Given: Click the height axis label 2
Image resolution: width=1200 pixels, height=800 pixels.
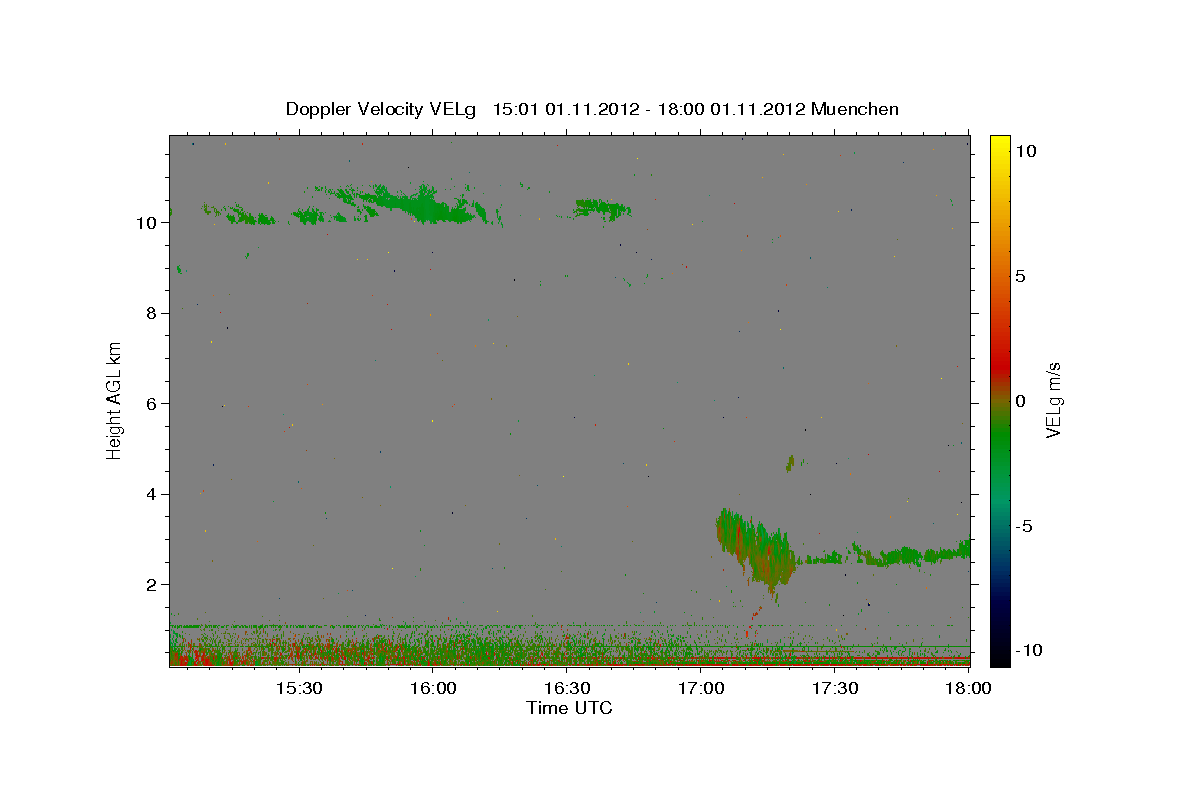Looking at the screenshot, I should point(153,585).
